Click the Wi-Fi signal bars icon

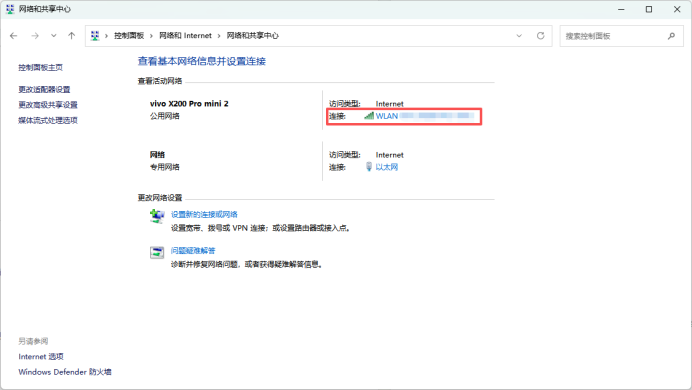click(x=369, y=116)
